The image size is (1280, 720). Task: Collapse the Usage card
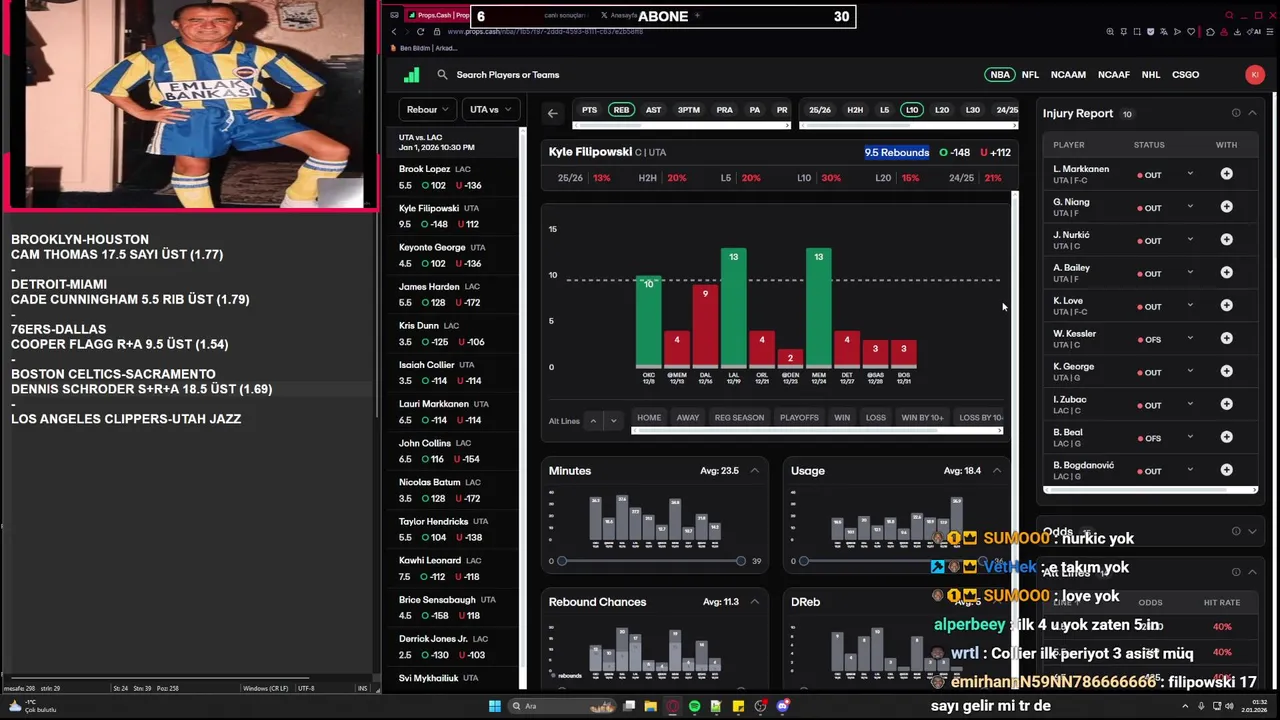[x=997, y=471]
